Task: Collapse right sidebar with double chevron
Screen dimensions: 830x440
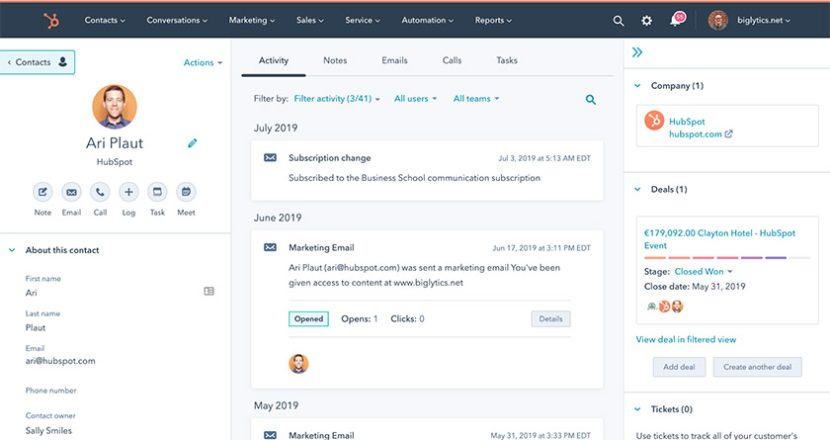Action: coord(637,52)
